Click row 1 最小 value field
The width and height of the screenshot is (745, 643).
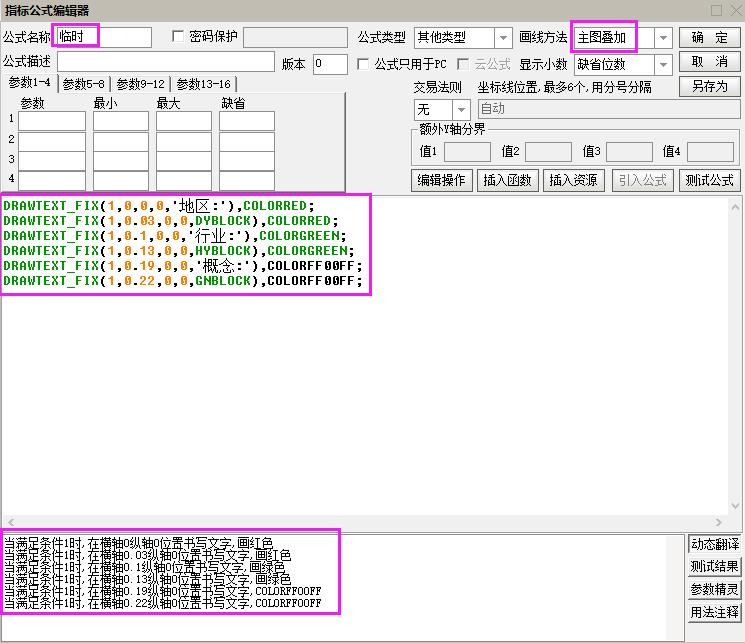[x=121, y=121]
